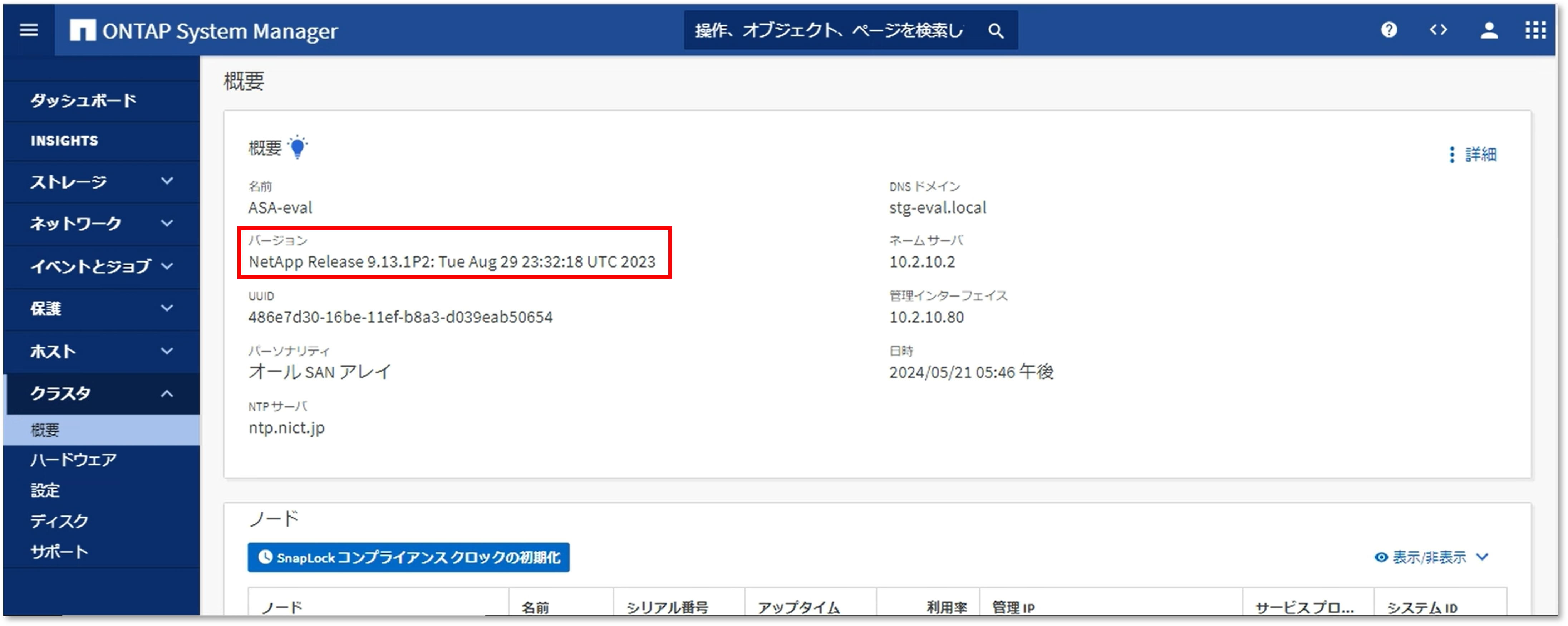Open the three-dot 詳細 menu icon
This screenshot has height=626, width=1568.
point(1452,155)
